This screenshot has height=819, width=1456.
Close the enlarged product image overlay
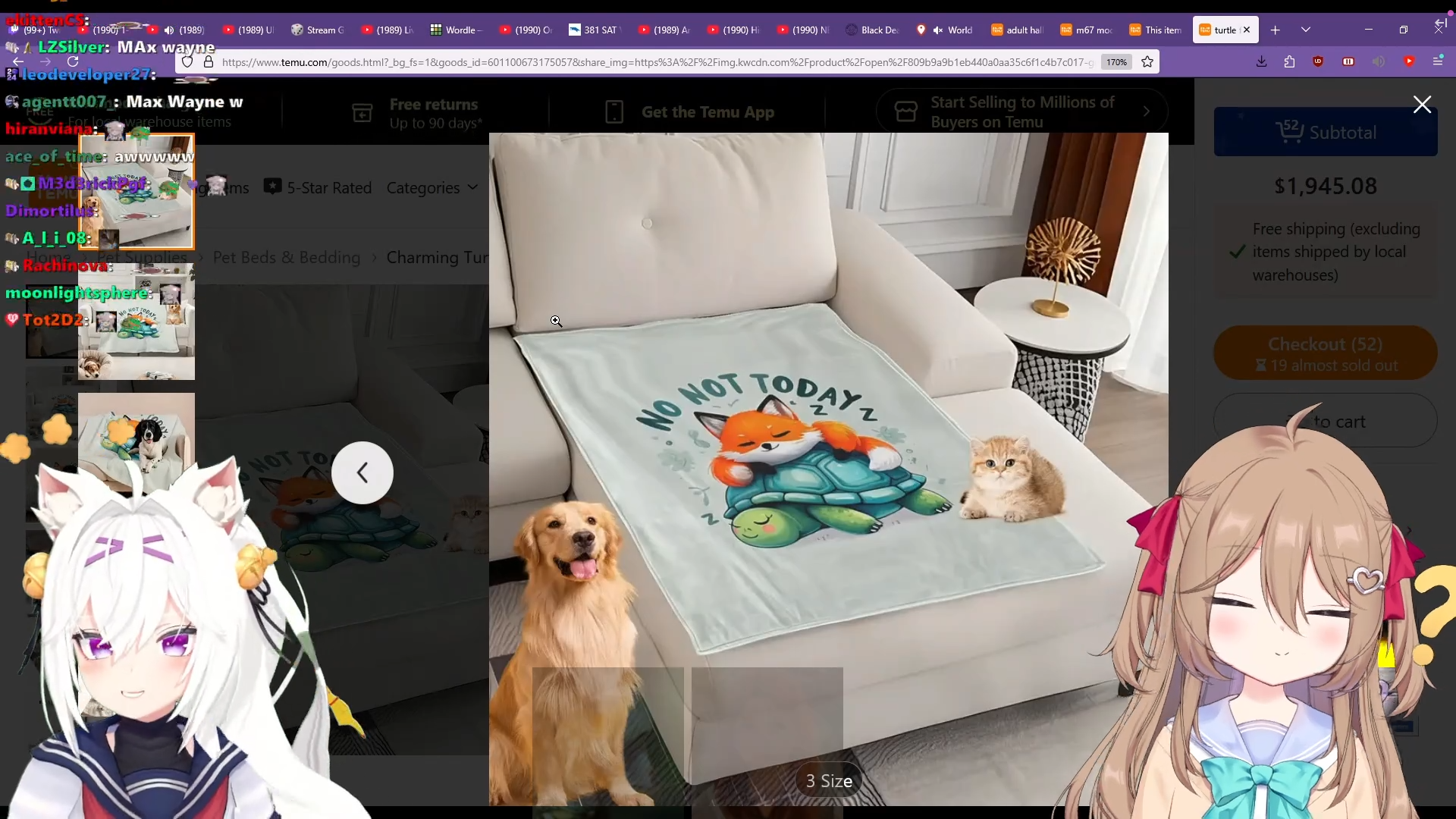(1422, 105)
